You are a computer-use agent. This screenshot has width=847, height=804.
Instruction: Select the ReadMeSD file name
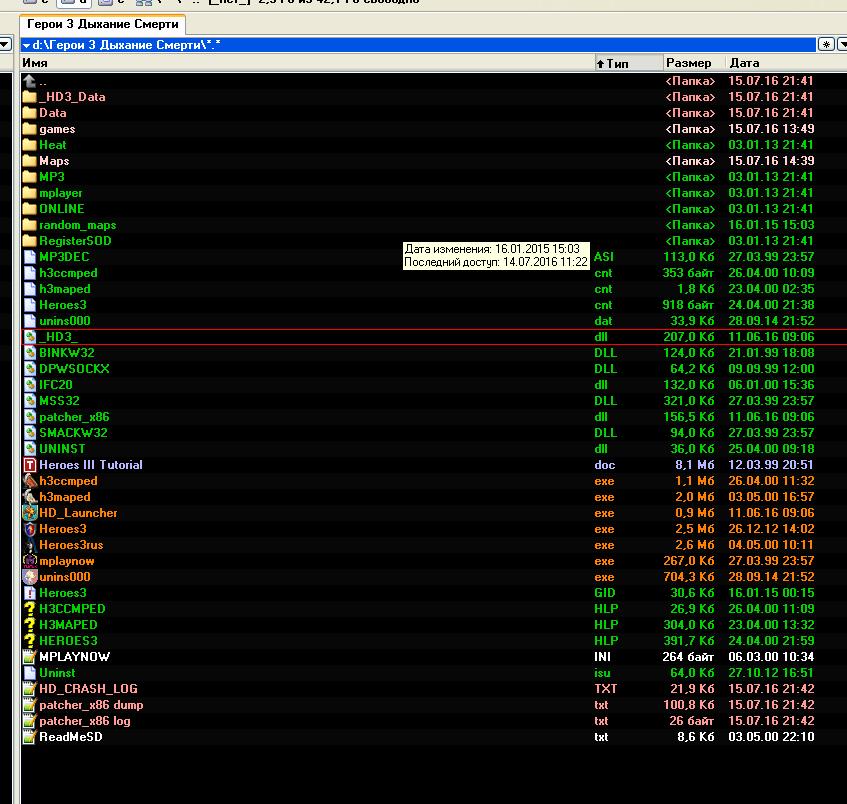pyautogui.click(x=71, y=737)
